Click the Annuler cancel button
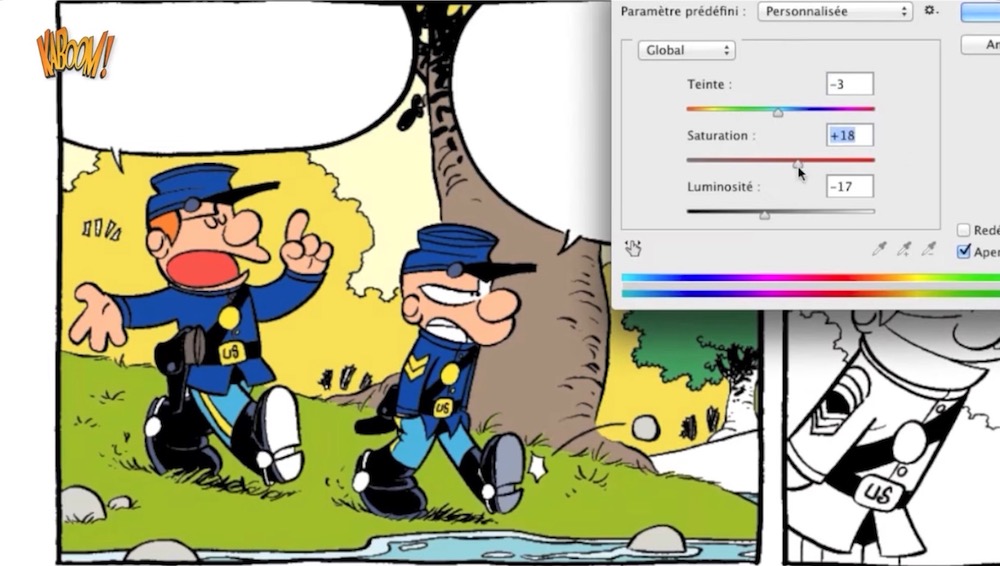The height and width of the screenshot is (566, 1000). [x=980, y=45]
